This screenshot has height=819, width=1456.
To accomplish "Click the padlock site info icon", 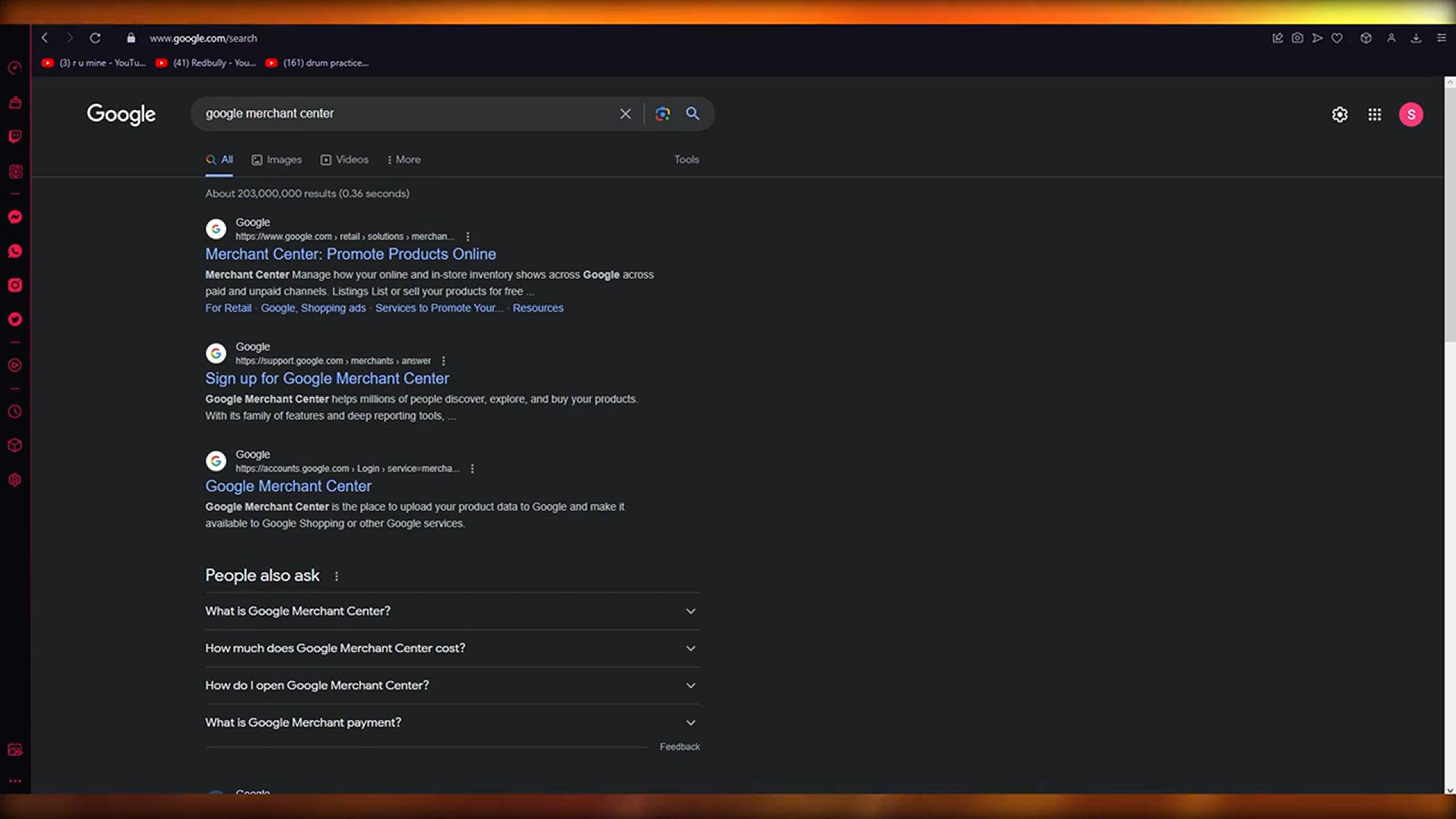I will (130, 38).
